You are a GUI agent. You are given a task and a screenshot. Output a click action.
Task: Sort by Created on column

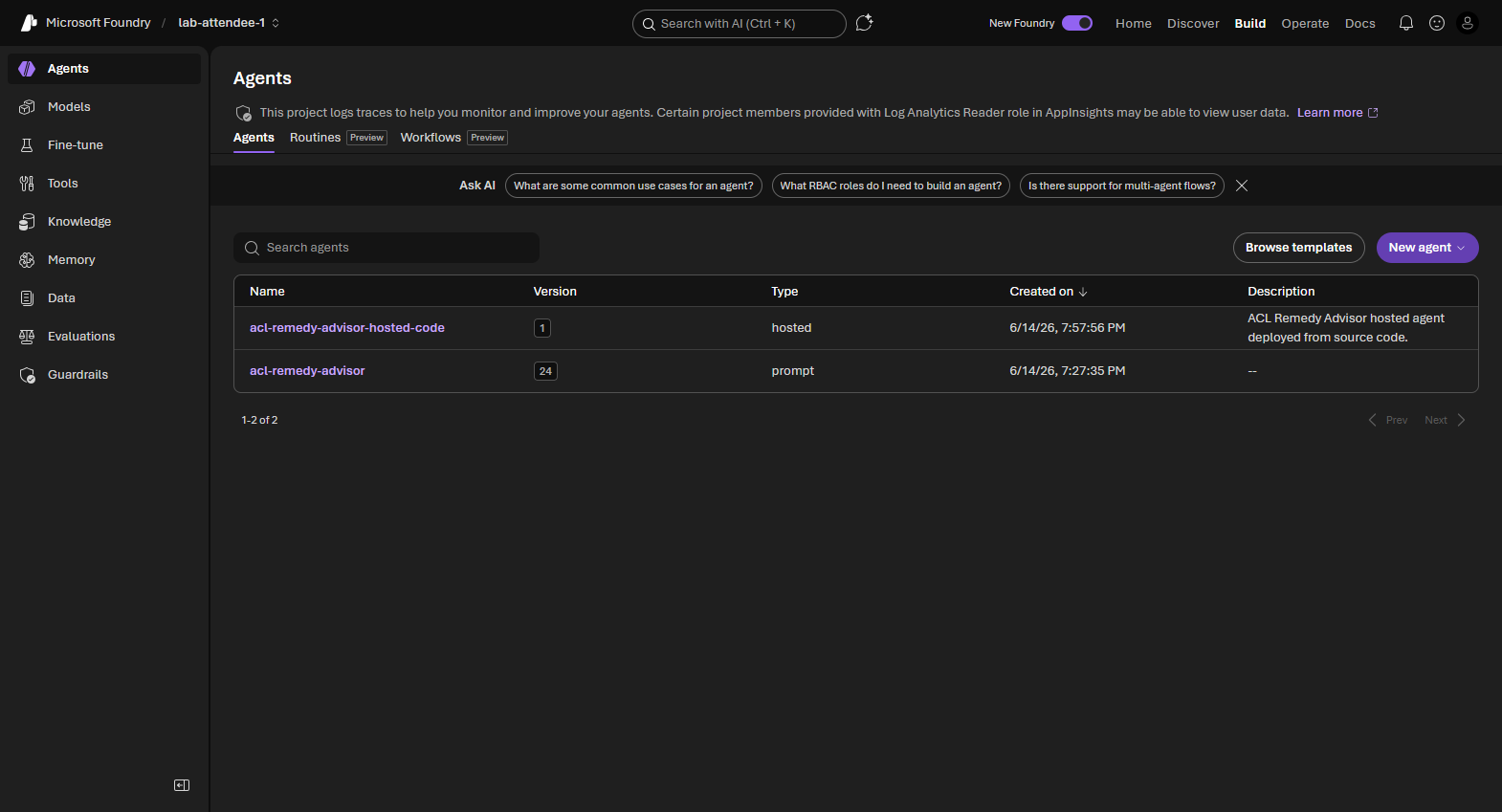tap(1049, 292)
